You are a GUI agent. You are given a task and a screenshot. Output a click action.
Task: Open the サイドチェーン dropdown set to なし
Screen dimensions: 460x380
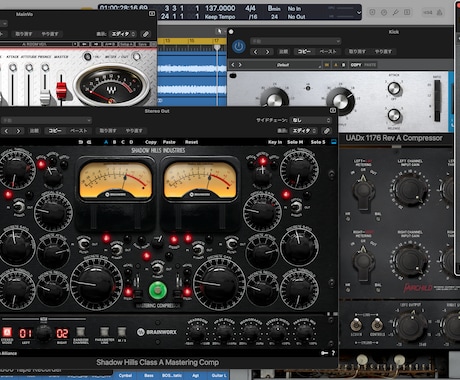[x=310, y=120]
